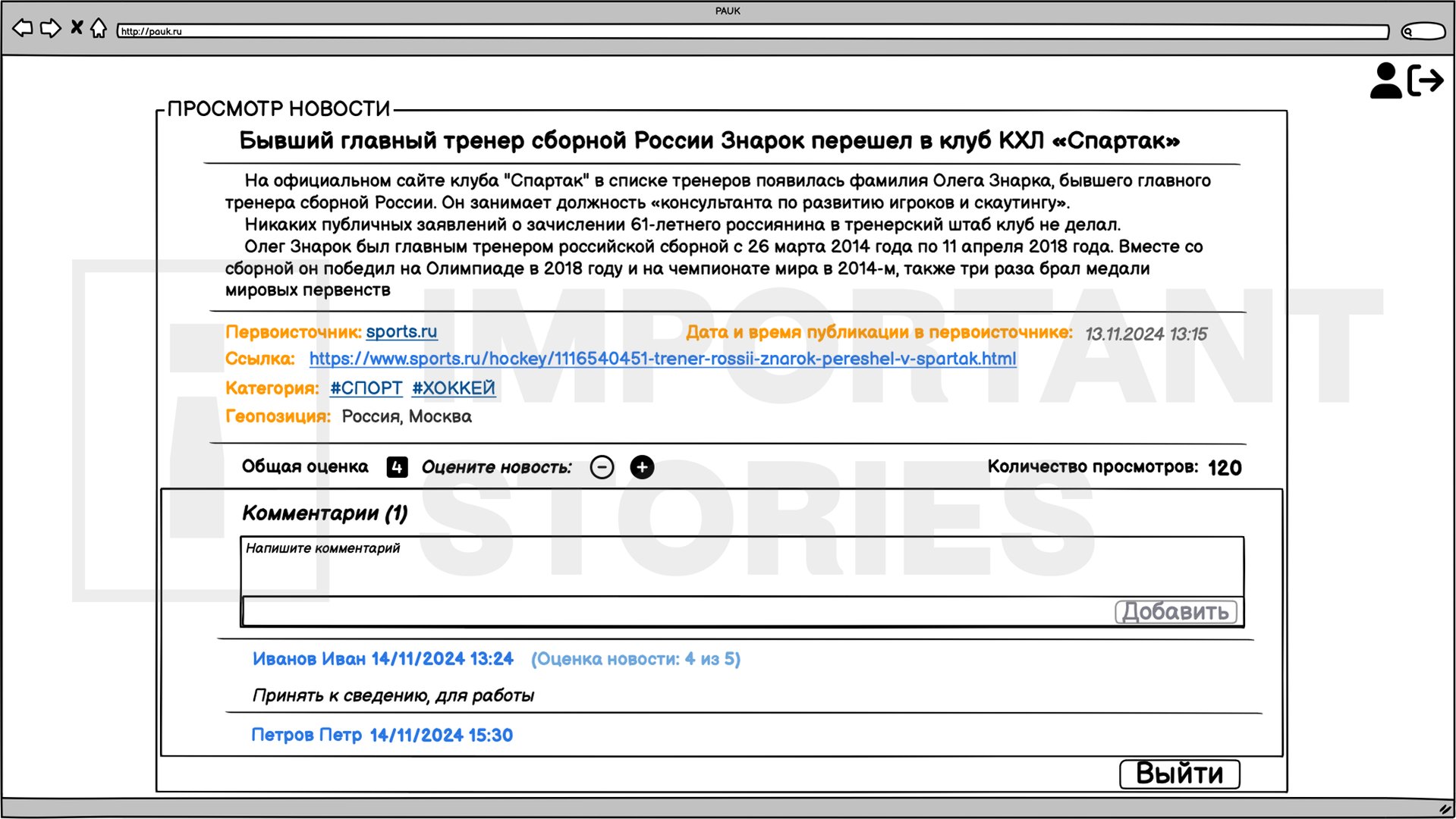This screenshot has height=819, width=1456.
Task: Click the news headline about Знарок and Спартак
Action: (x=709, y=140)
